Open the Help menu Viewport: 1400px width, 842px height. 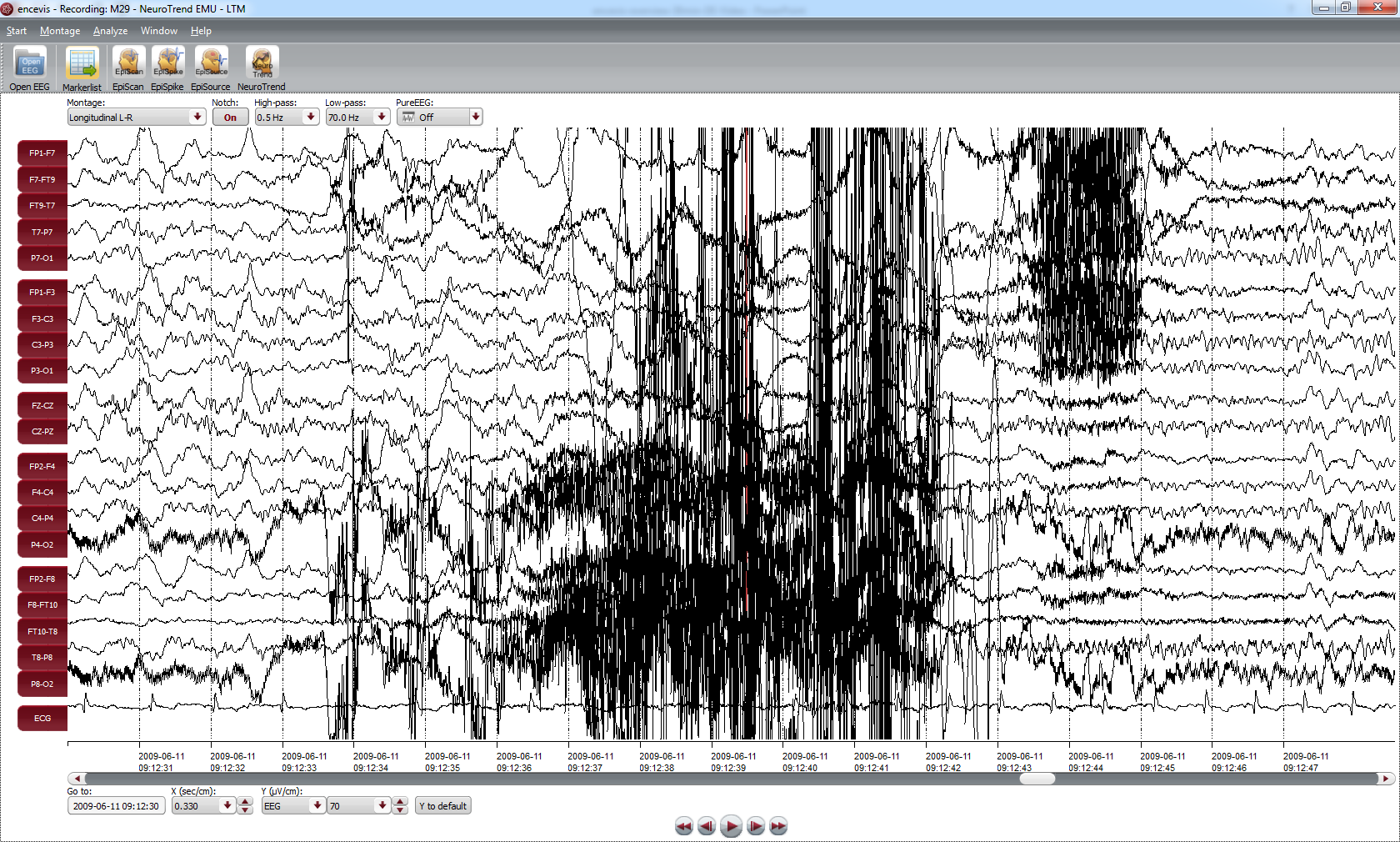coord(201,31)
